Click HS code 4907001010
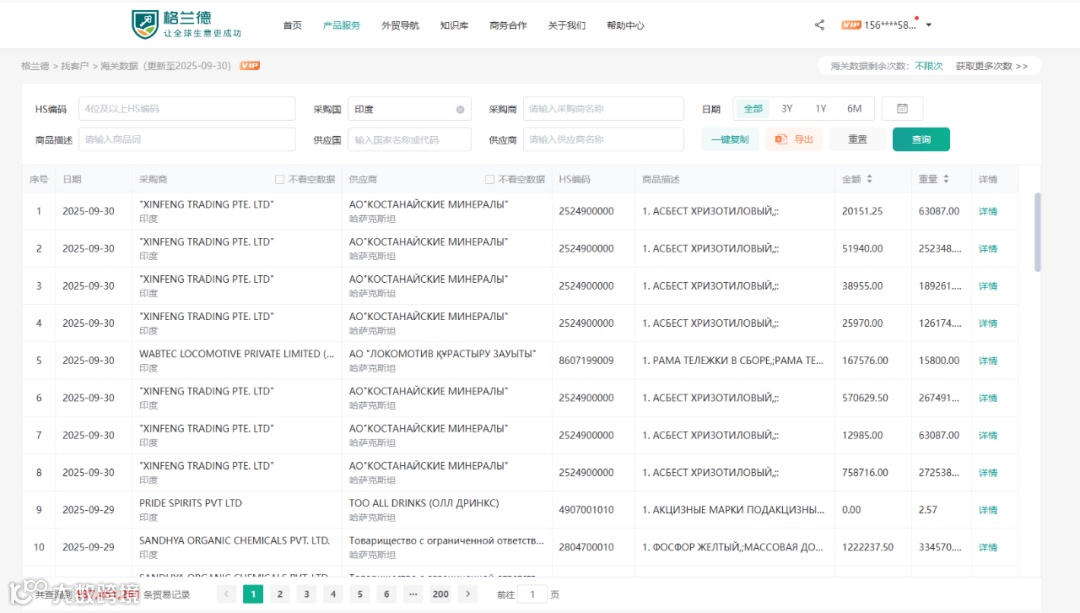 click(x=586, y=510)
